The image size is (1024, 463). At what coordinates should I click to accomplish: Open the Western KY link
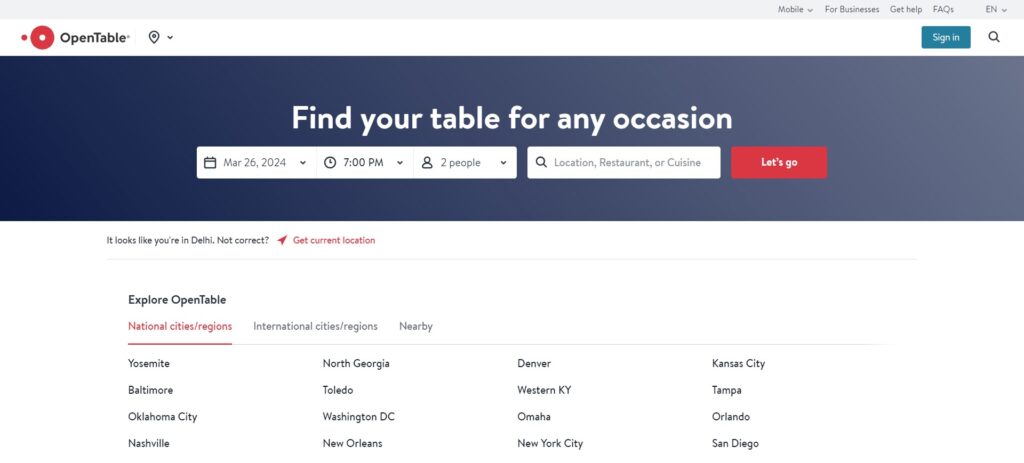[x=544, y=391]
